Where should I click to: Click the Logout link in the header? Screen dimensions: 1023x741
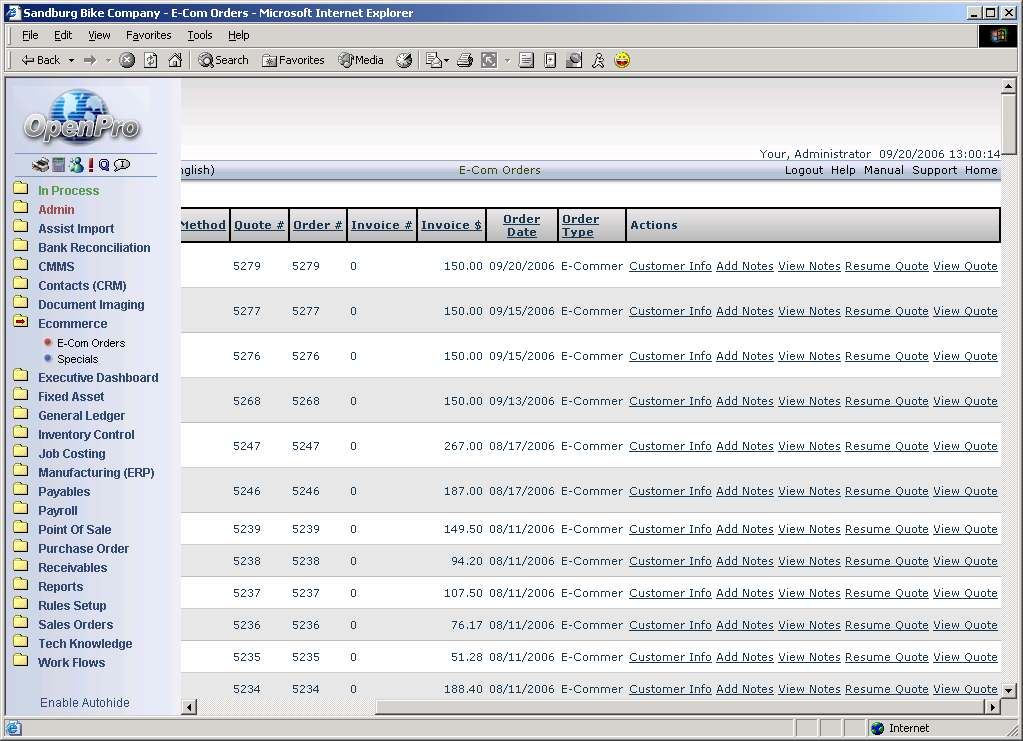pos(803,170)
